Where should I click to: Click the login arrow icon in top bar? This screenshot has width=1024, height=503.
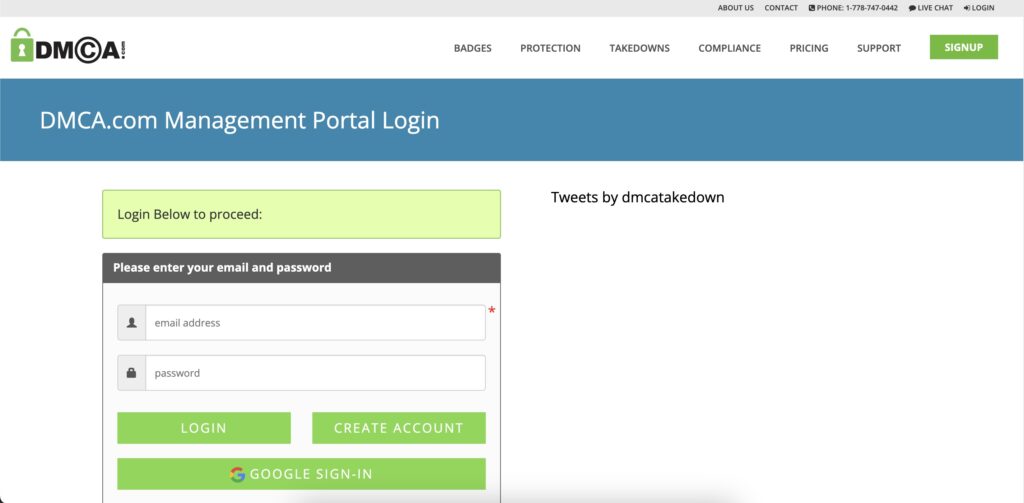967,8
